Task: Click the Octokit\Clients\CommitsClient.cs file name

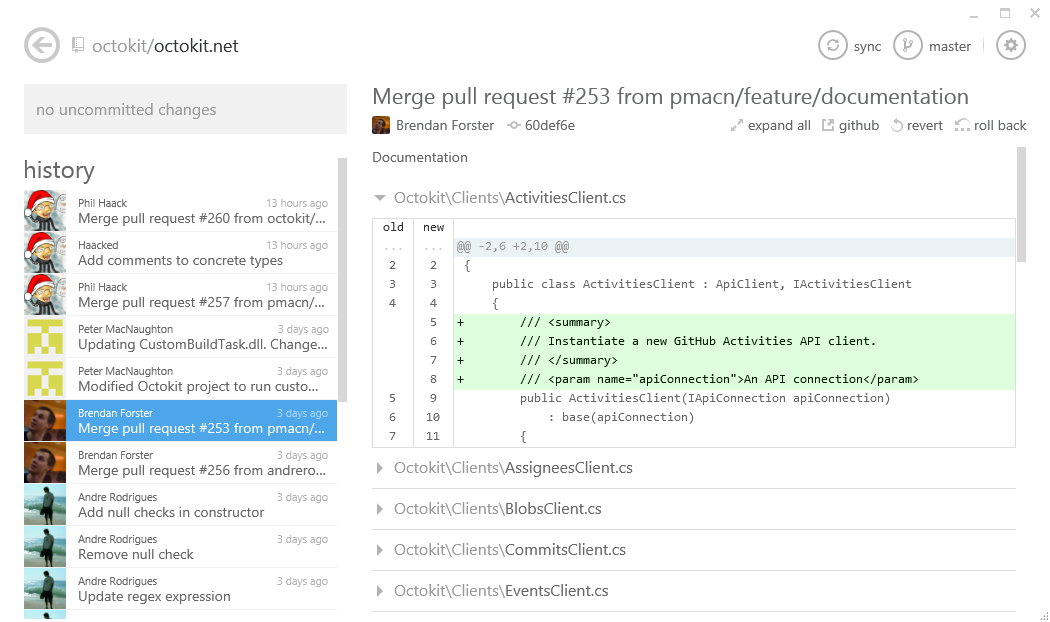Action: click(x=510, y=550)
